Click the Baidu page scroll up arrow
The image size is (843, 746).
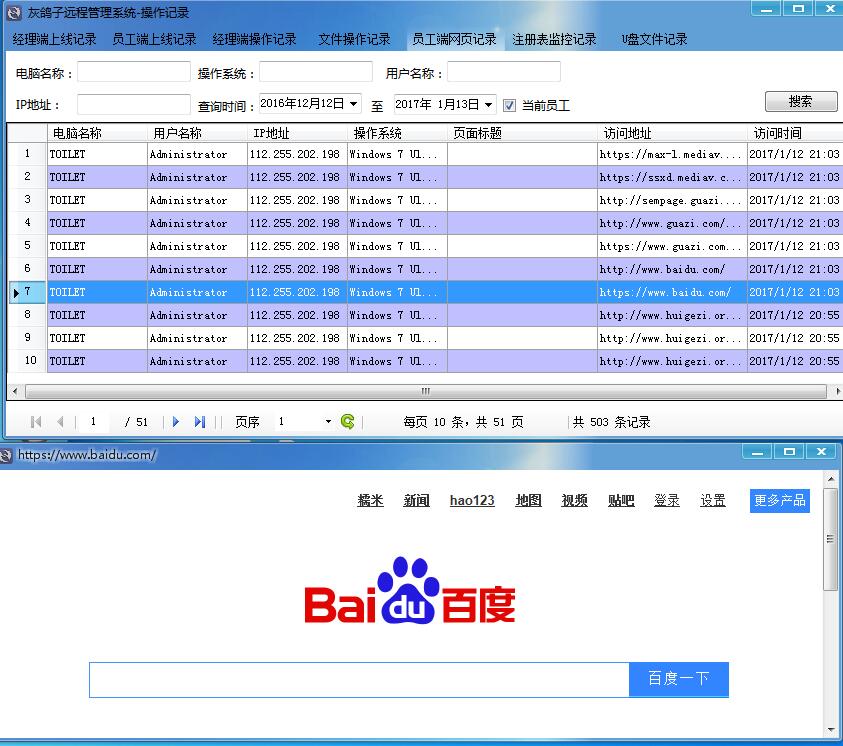(831, 478)
